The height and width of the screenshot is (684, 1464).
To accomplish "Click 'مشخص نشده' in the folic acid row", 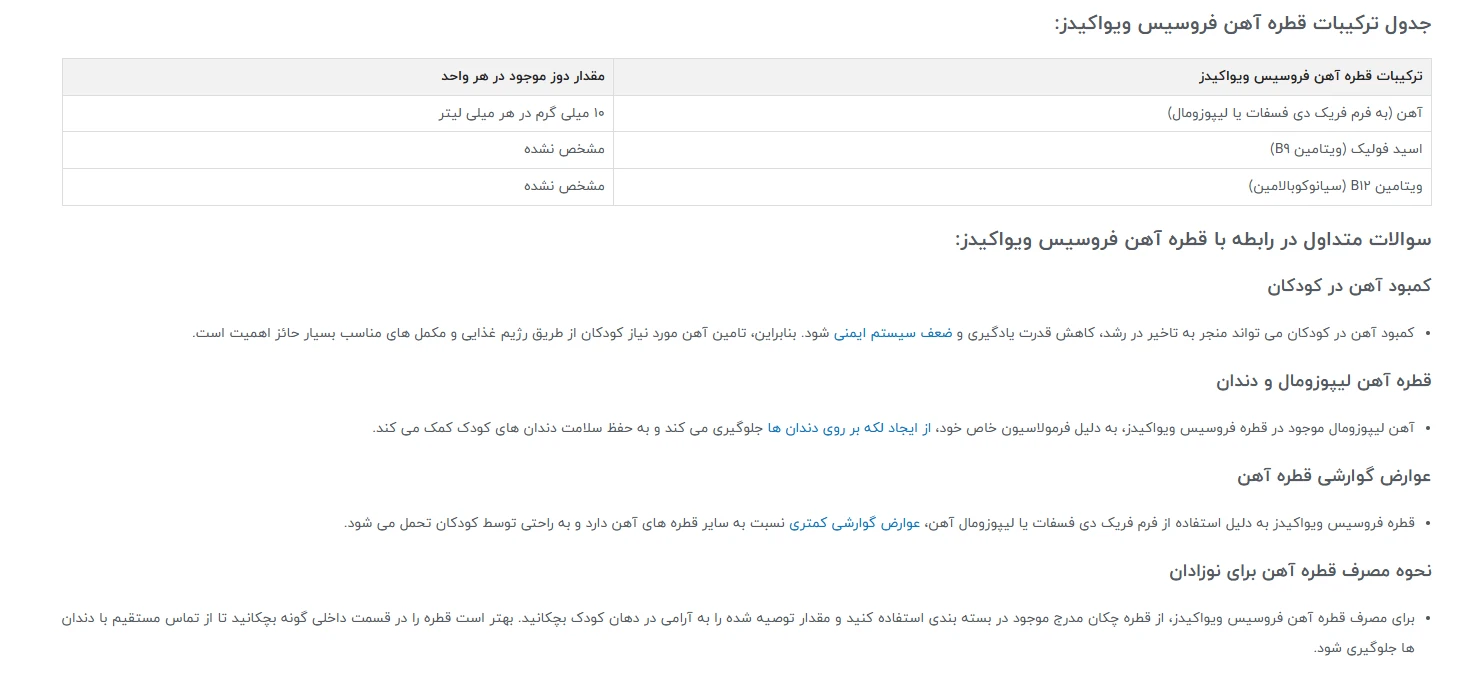I will [564, 150].
